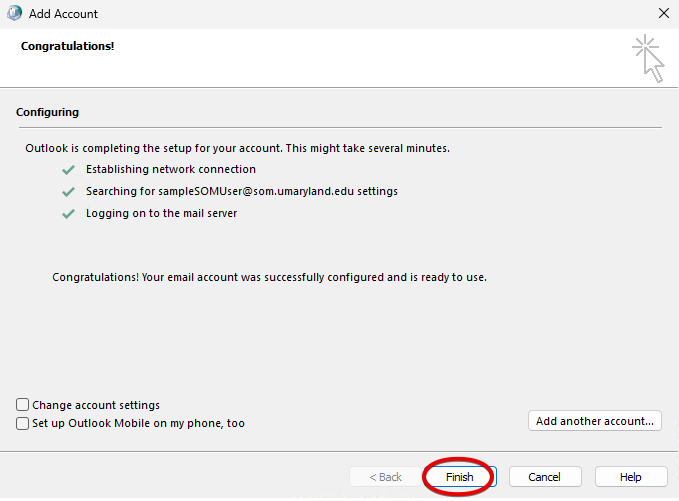
Task: Click checkmark beside Searching for sampleSOMUser settings
Action: (68, 191)
